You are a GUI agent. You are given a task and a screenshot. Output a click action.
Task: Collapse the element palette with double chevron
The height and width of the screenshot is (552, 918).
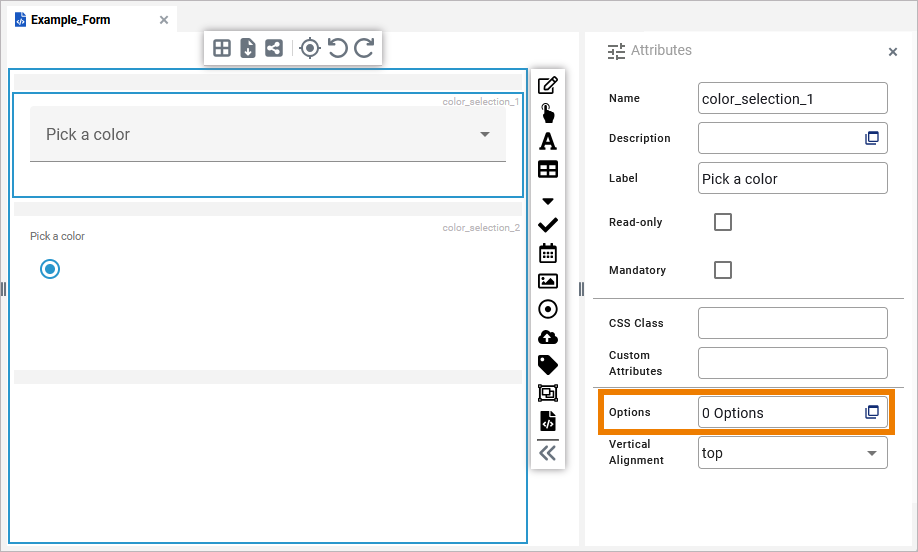(548, 453)
